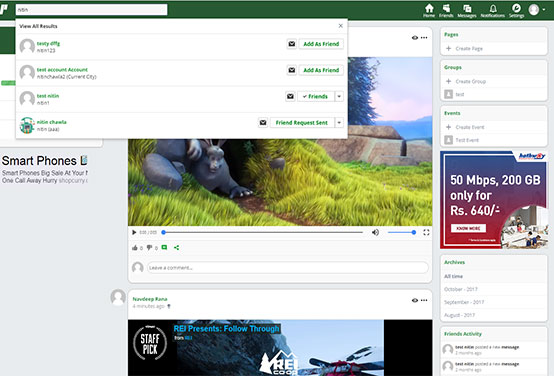Screen dimensions: 554x376
Task: Open the user avatar account menu
Action: coord(536,10)
